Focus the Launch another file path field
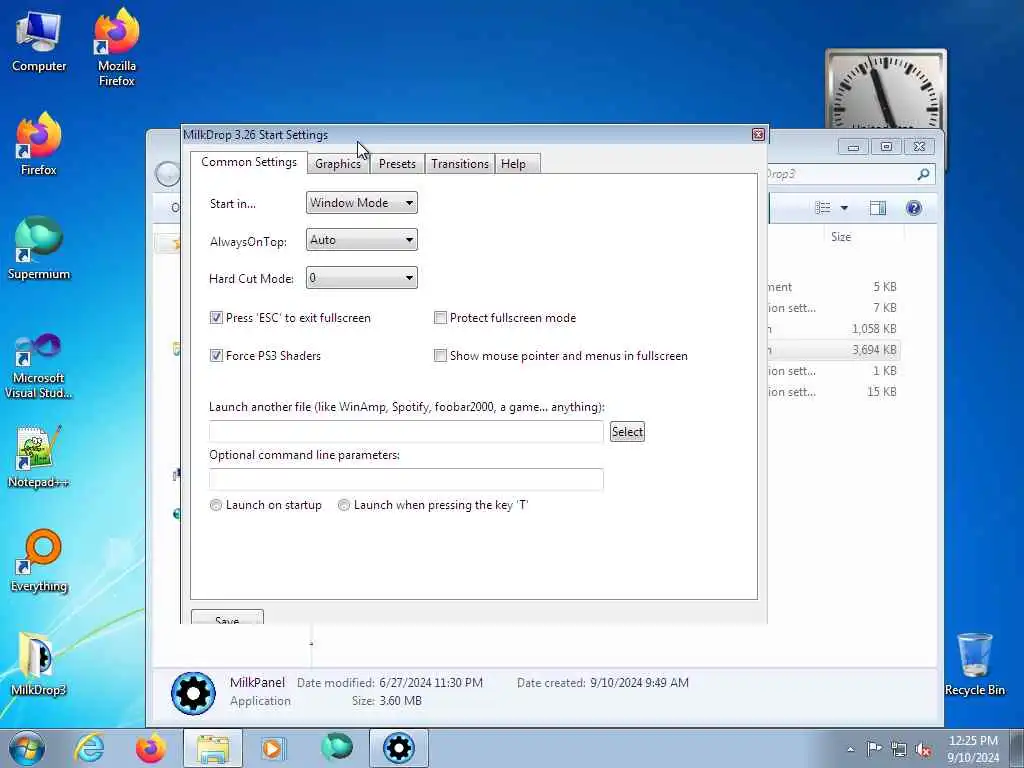The image size is (1024, 768). (x=406, y=432)
